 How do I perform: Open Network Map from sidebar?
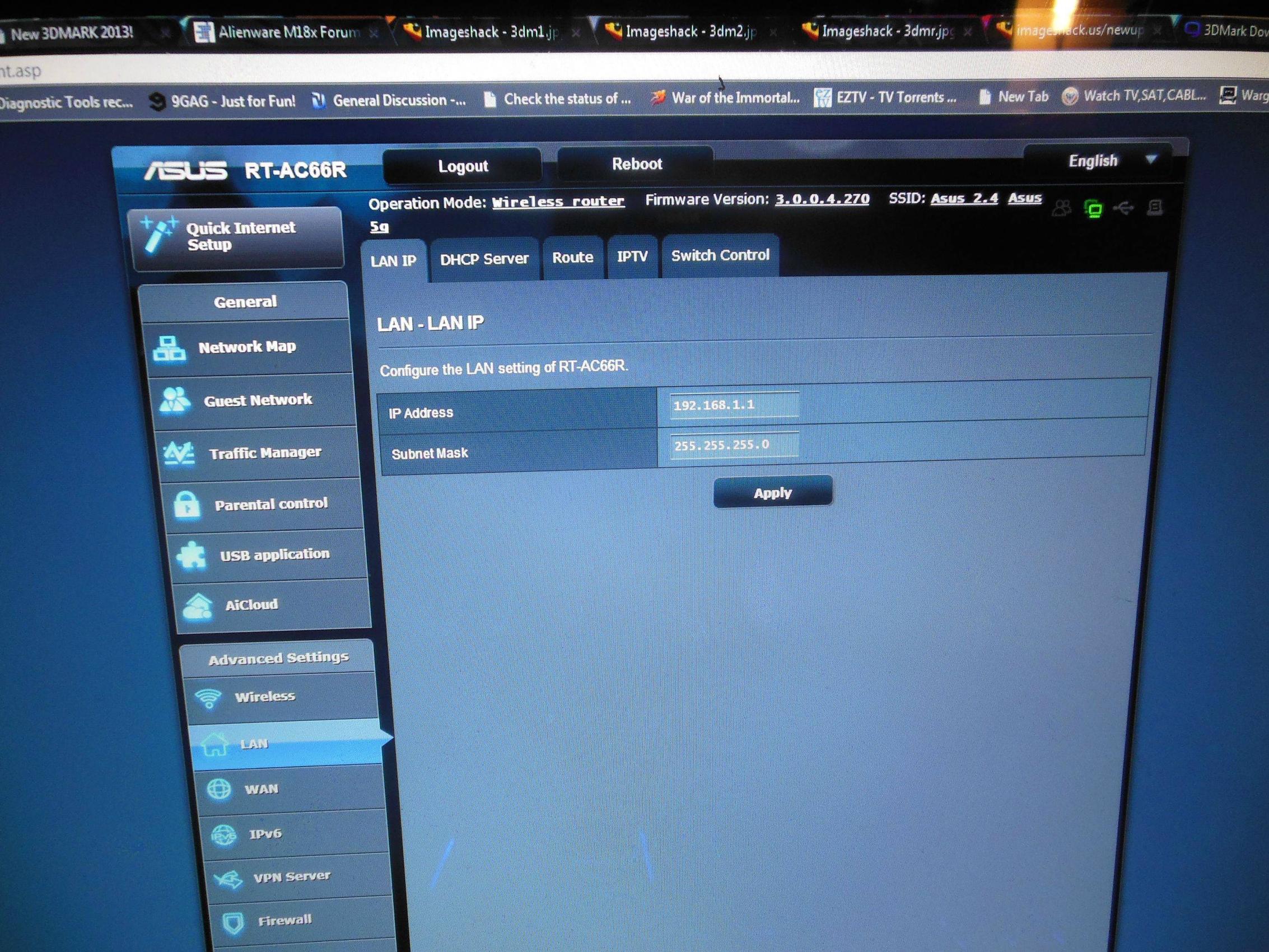tap(248, 347)
